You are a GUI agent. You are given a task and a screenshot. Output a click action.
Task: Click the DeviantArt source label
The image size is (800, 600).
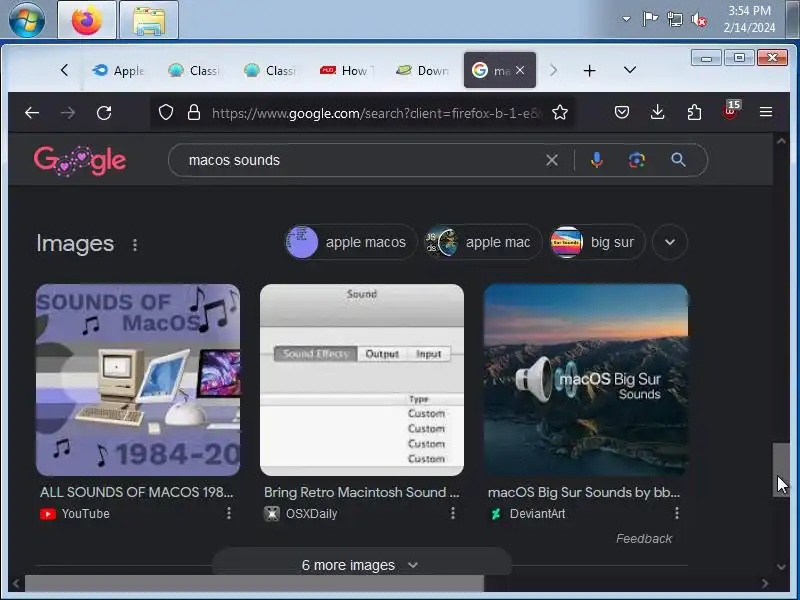click(x=537, y=514)
